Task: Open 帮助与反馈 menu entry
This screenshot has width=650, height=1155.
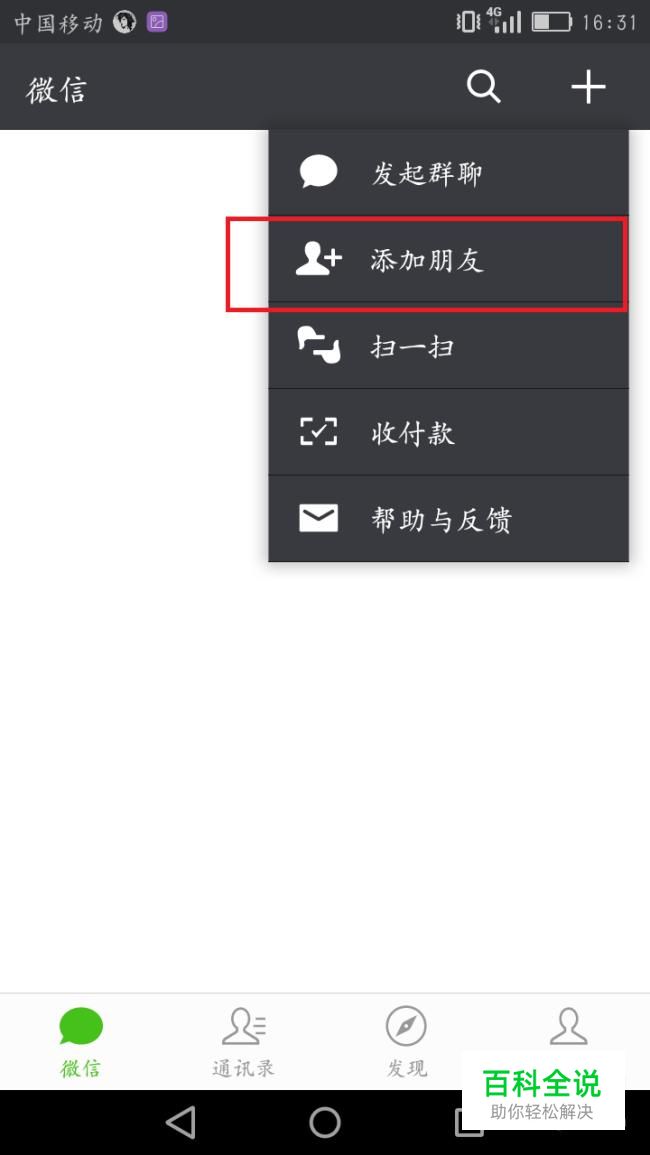Action: tap(448, 518)
